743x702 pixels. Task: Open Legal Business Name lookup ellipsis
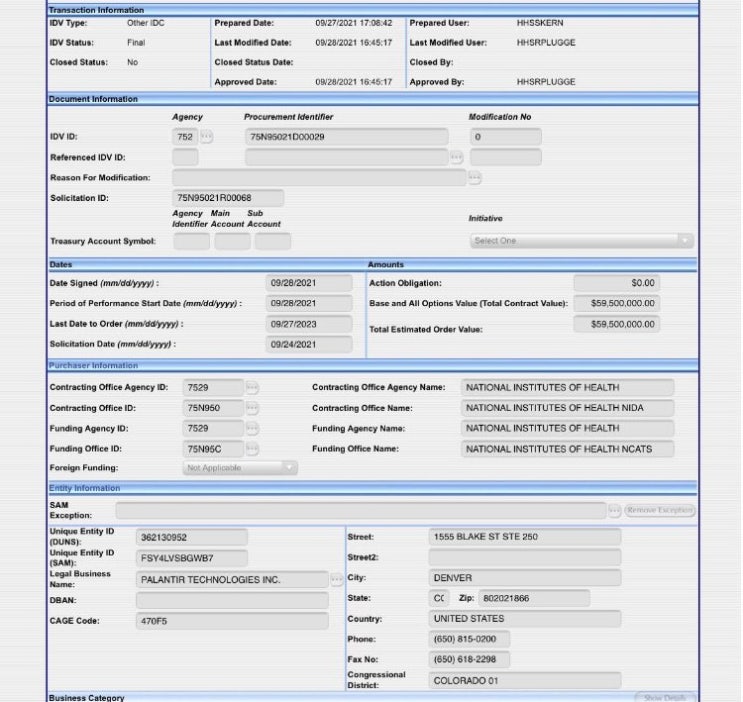click(336, 579)
